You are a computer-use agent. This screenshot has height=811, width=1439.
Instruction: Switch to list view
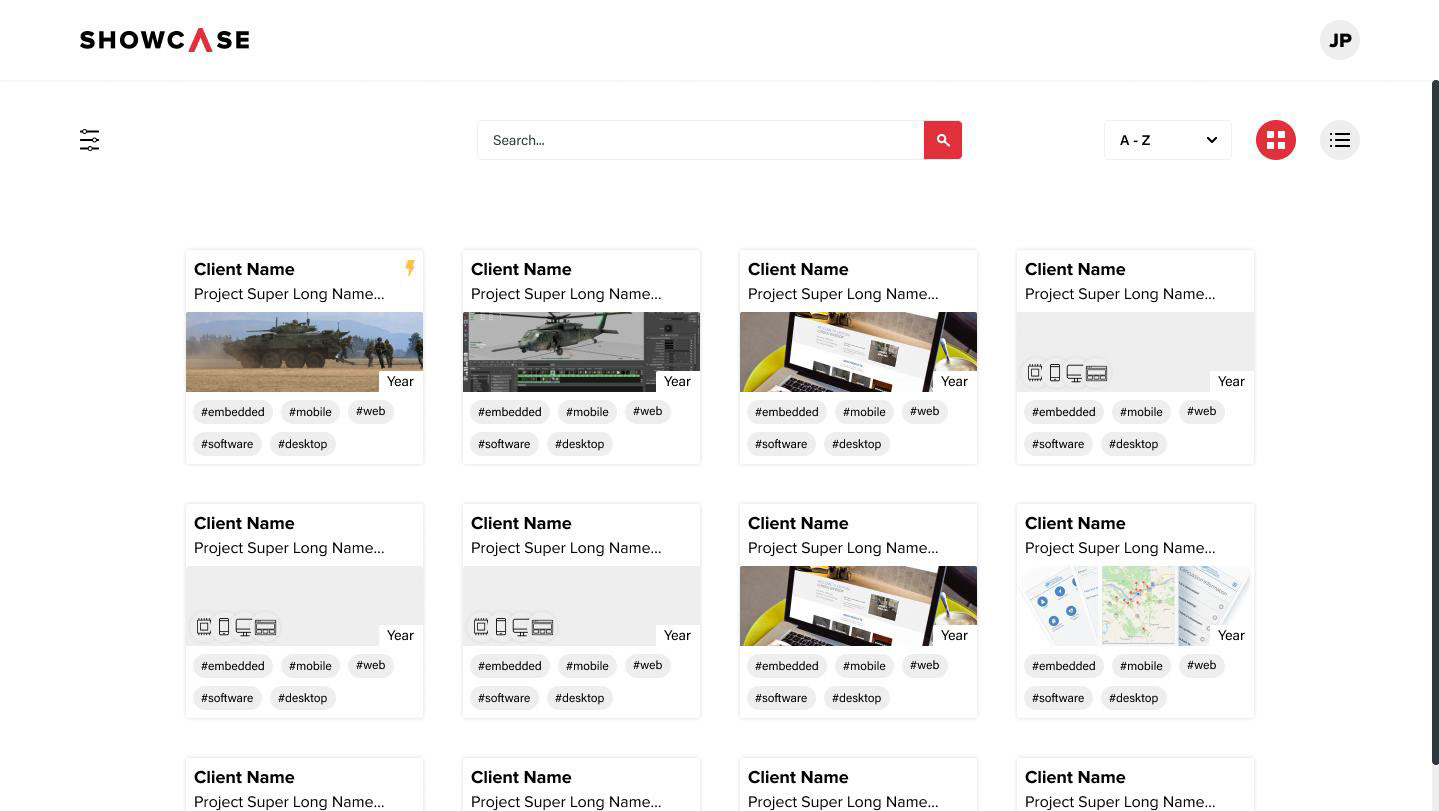(1340, 140)
